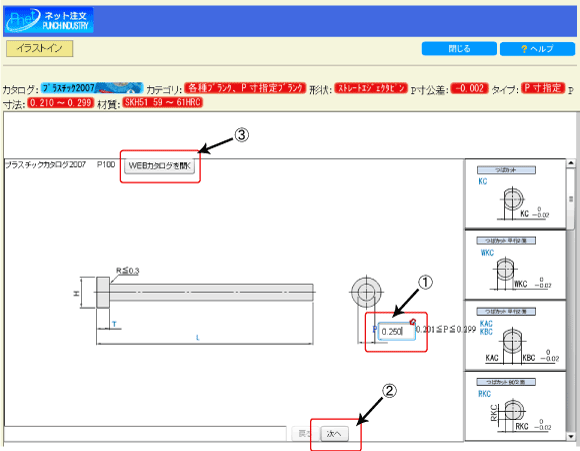The width and height of the screenshot is (580, 451).
Task: Click the -0.002 P tolerance tag
Action: (x=469, y=88)
